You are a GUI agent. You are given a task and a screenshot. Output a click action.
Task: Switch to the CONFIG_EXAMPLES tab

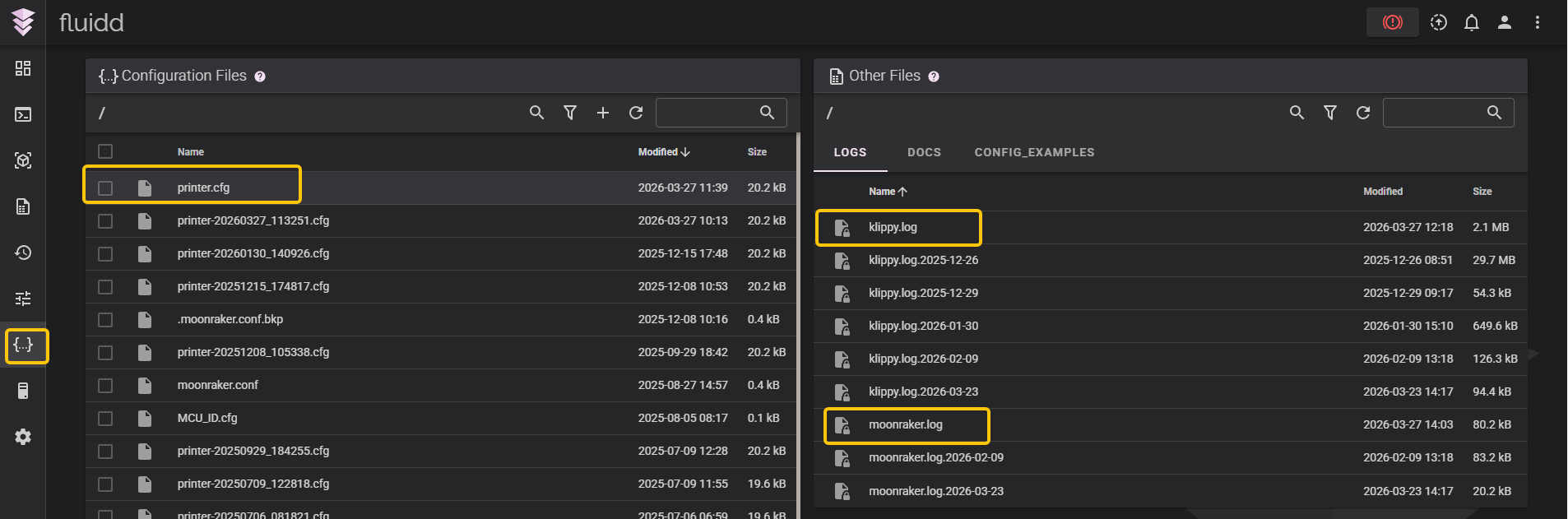point(1034,152)
